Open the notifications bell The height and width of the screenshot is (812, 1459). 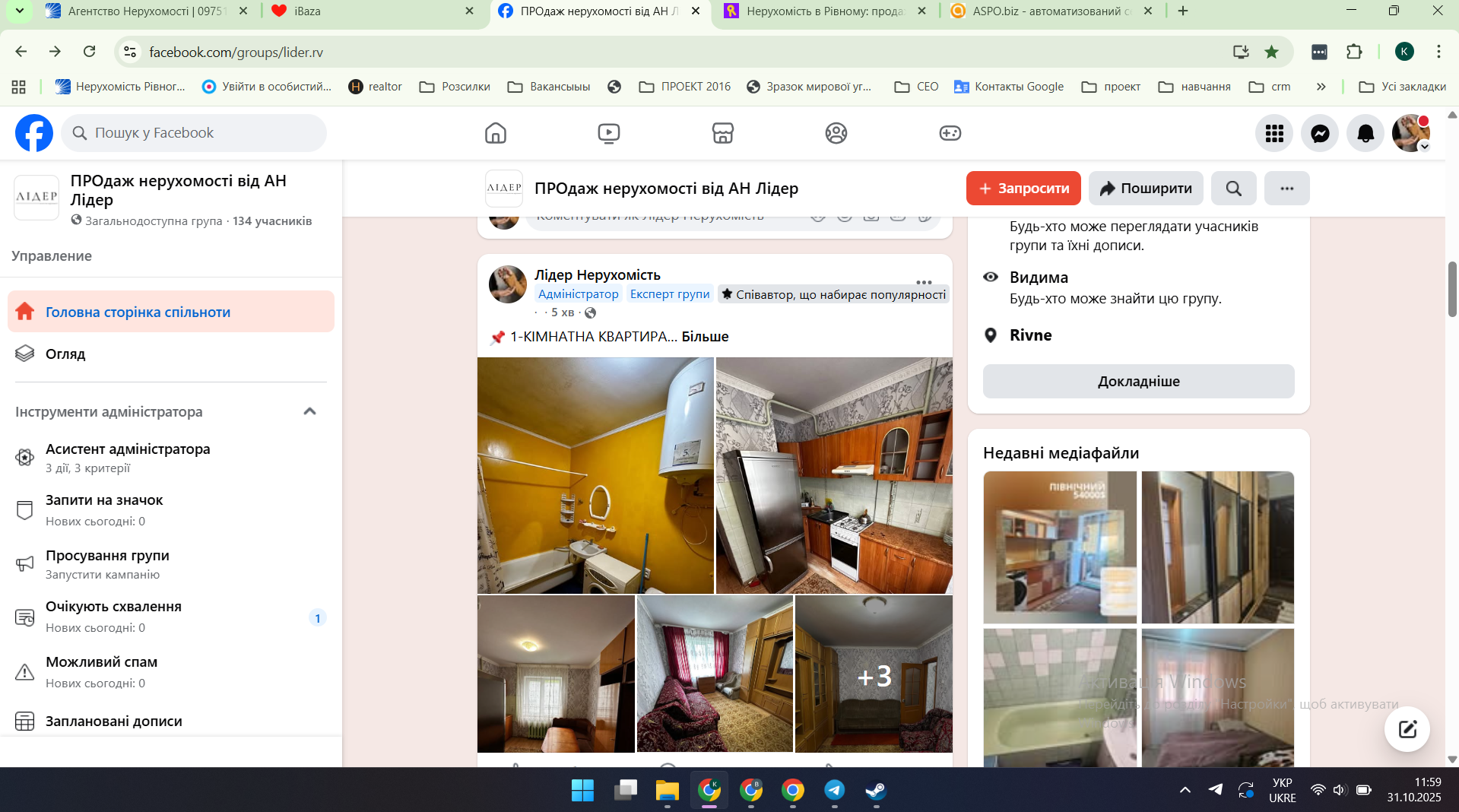pyautogui.click(x=1365, y=134)
